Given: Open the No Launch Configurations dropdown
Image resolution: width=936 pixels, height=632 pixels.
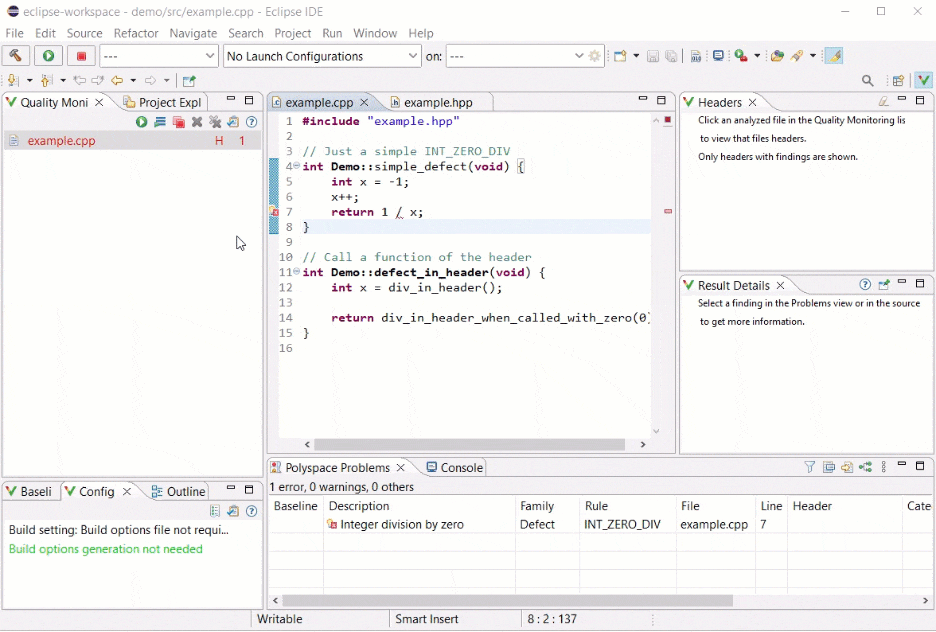Looking at the screenshot, I should [414, 56].
